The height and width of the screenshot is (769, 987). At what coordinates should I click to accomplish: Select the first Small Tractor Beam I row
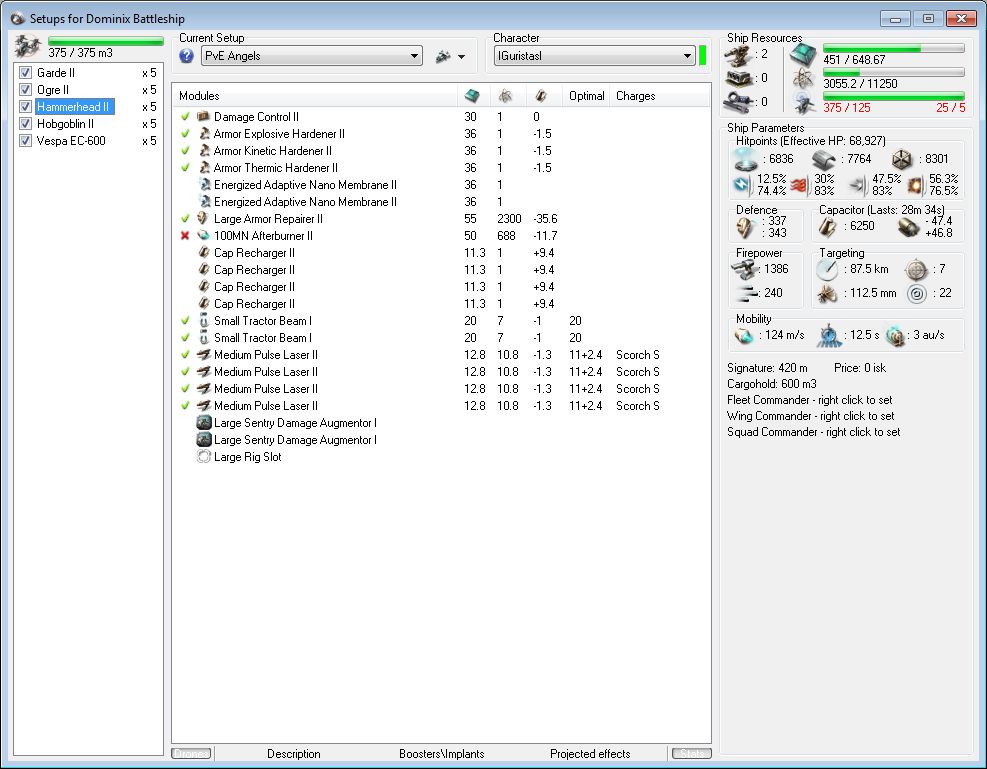click(x=441, y=320)
